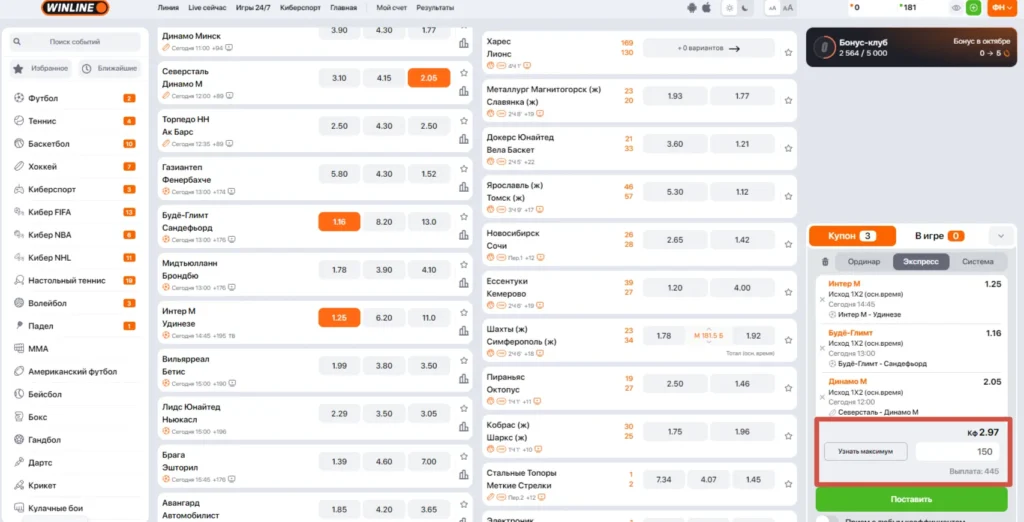Favorite the Харес – Лионс match
The width and height of the screenshot is (1024, 522).
click(788, 52)
